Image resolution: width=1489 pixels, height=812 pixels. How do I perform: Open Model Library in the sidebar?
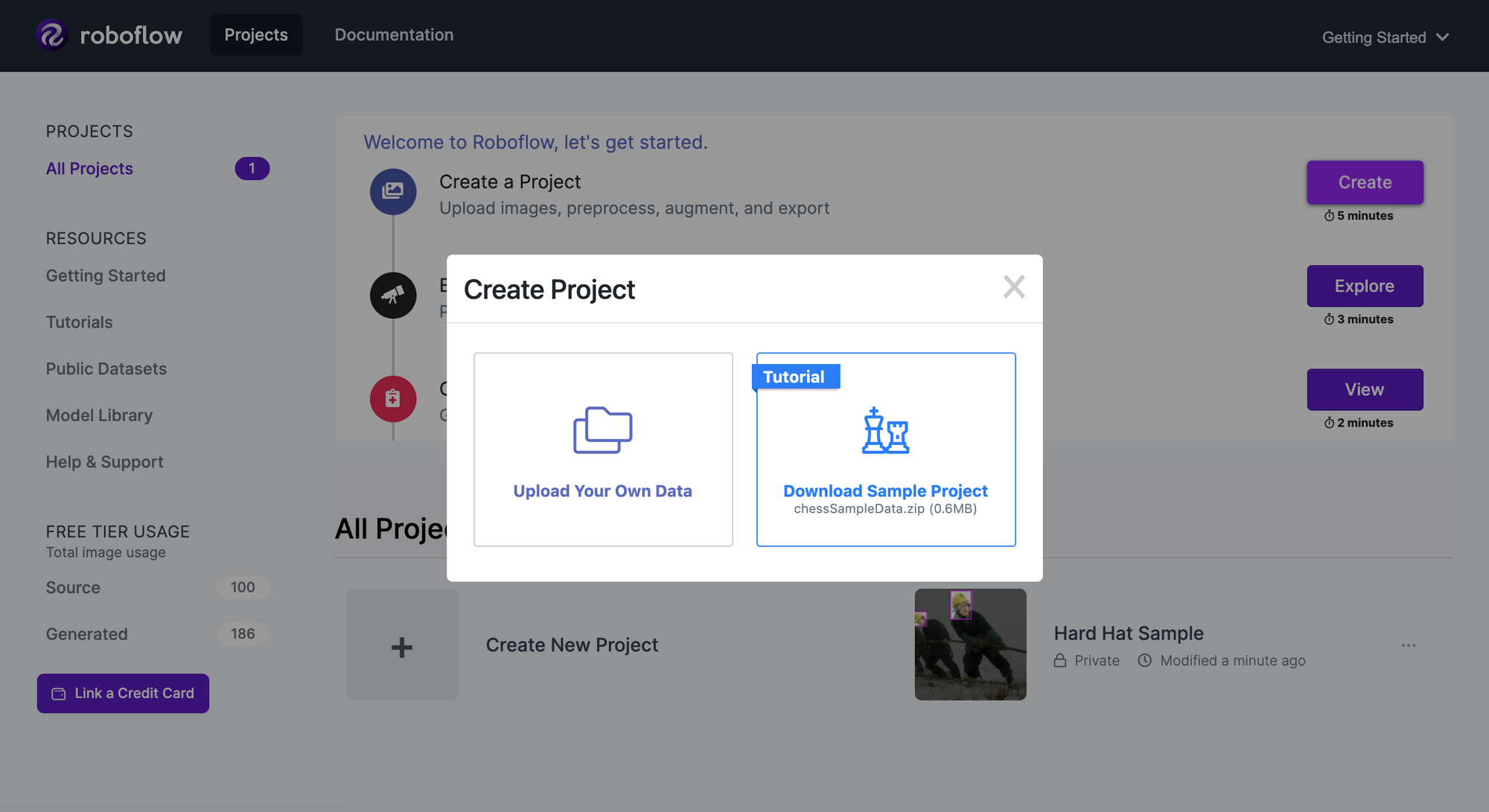(99, 415)
